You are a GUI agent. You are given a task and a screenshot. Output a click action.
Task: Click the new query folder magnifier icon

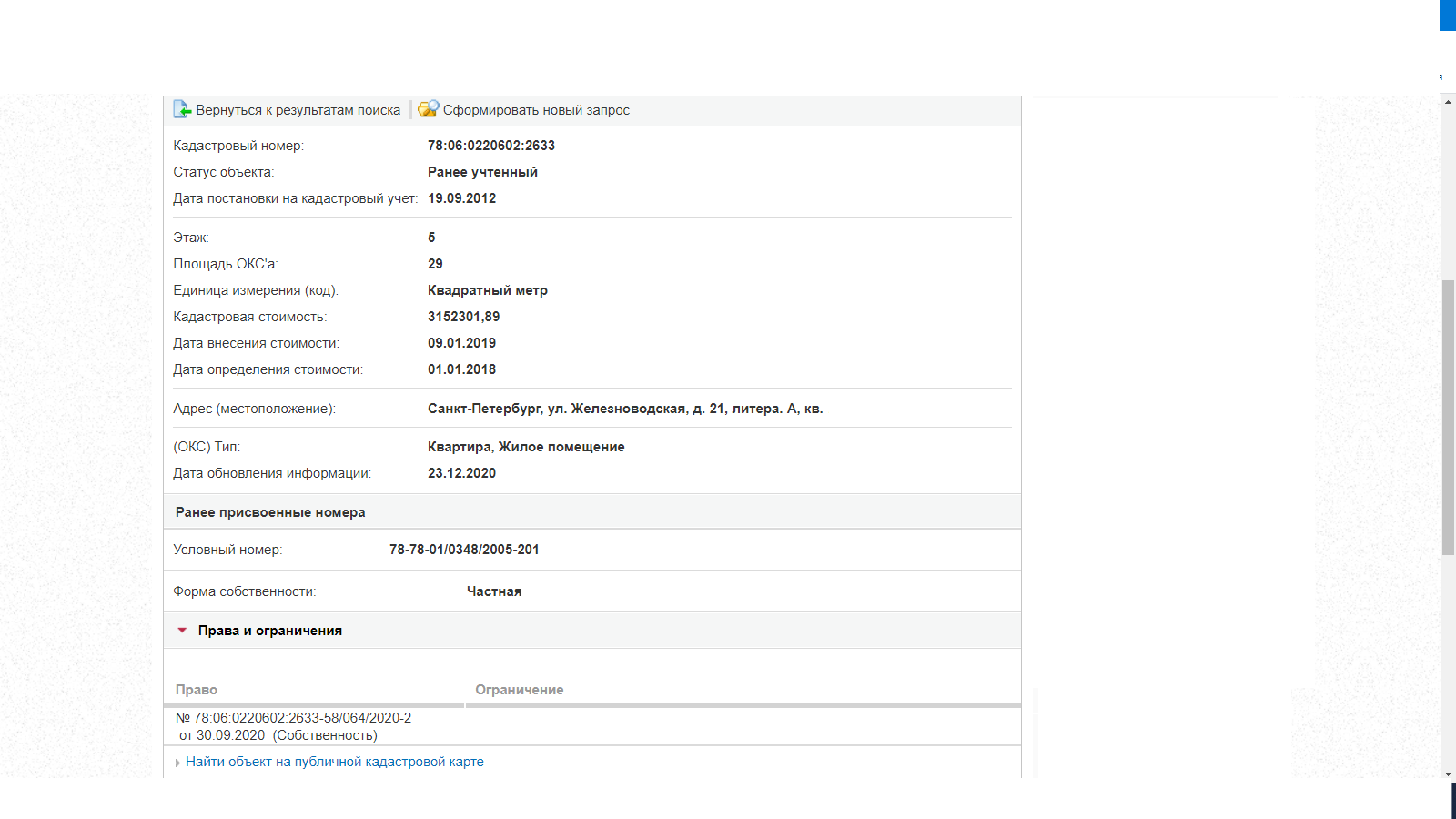[x=428, y=109]
